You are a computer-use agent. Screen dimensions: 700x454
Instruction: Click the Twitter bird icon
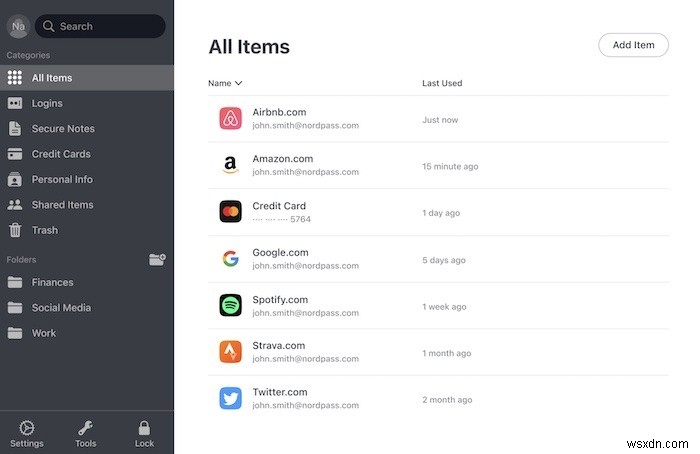click(x=230, y=398)
